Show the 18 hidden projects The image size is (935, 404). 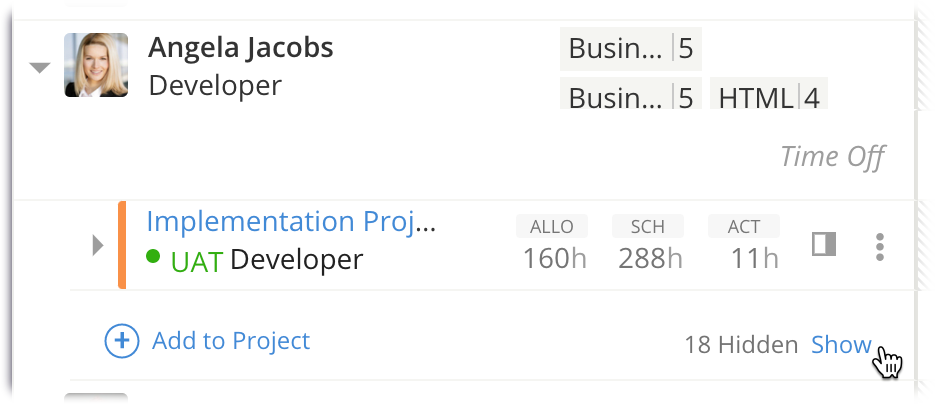point(841,345)
